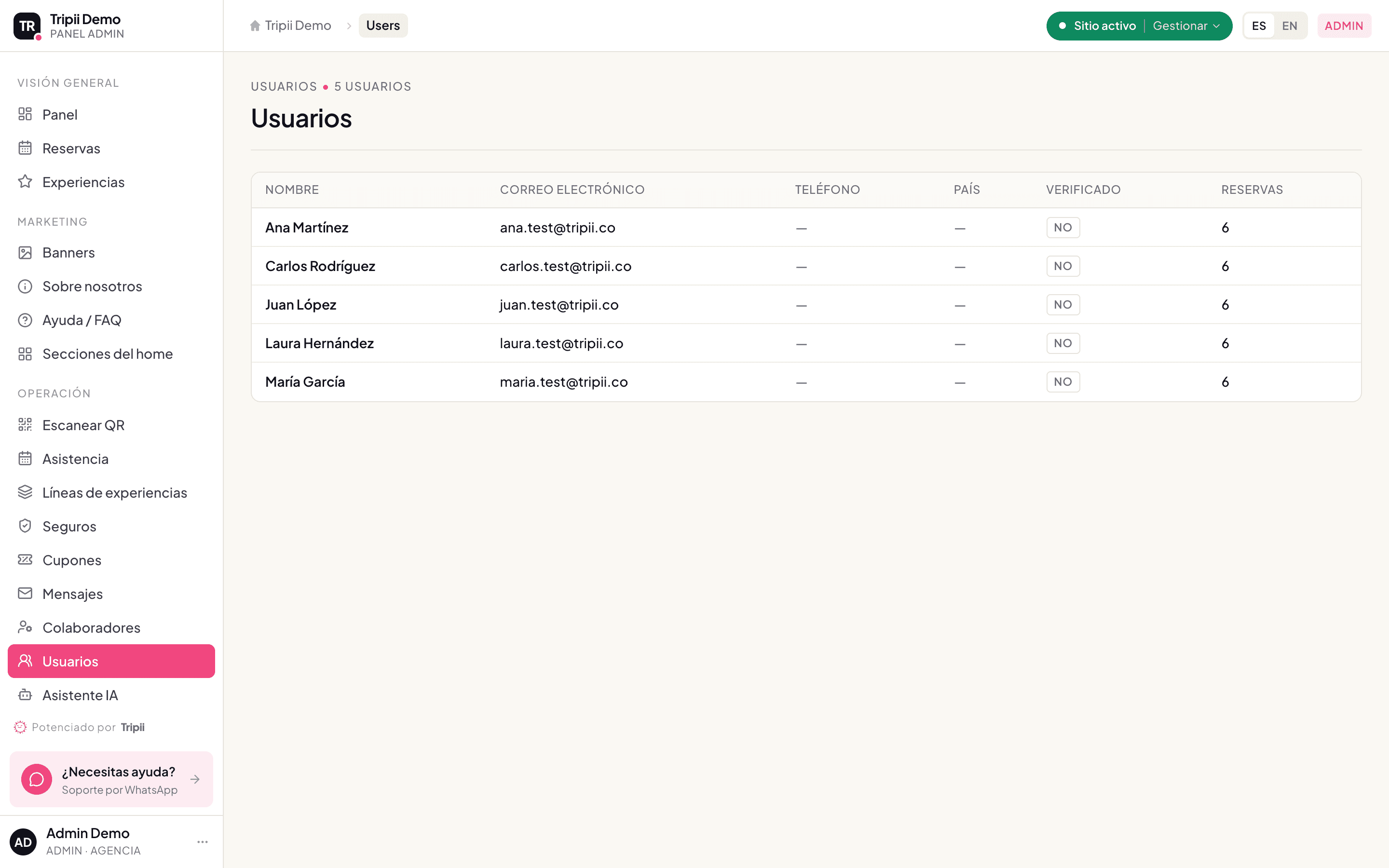1389x868 pixels.
Task: Click the Panel dashboard grid icon
Action: click(25, 114)
